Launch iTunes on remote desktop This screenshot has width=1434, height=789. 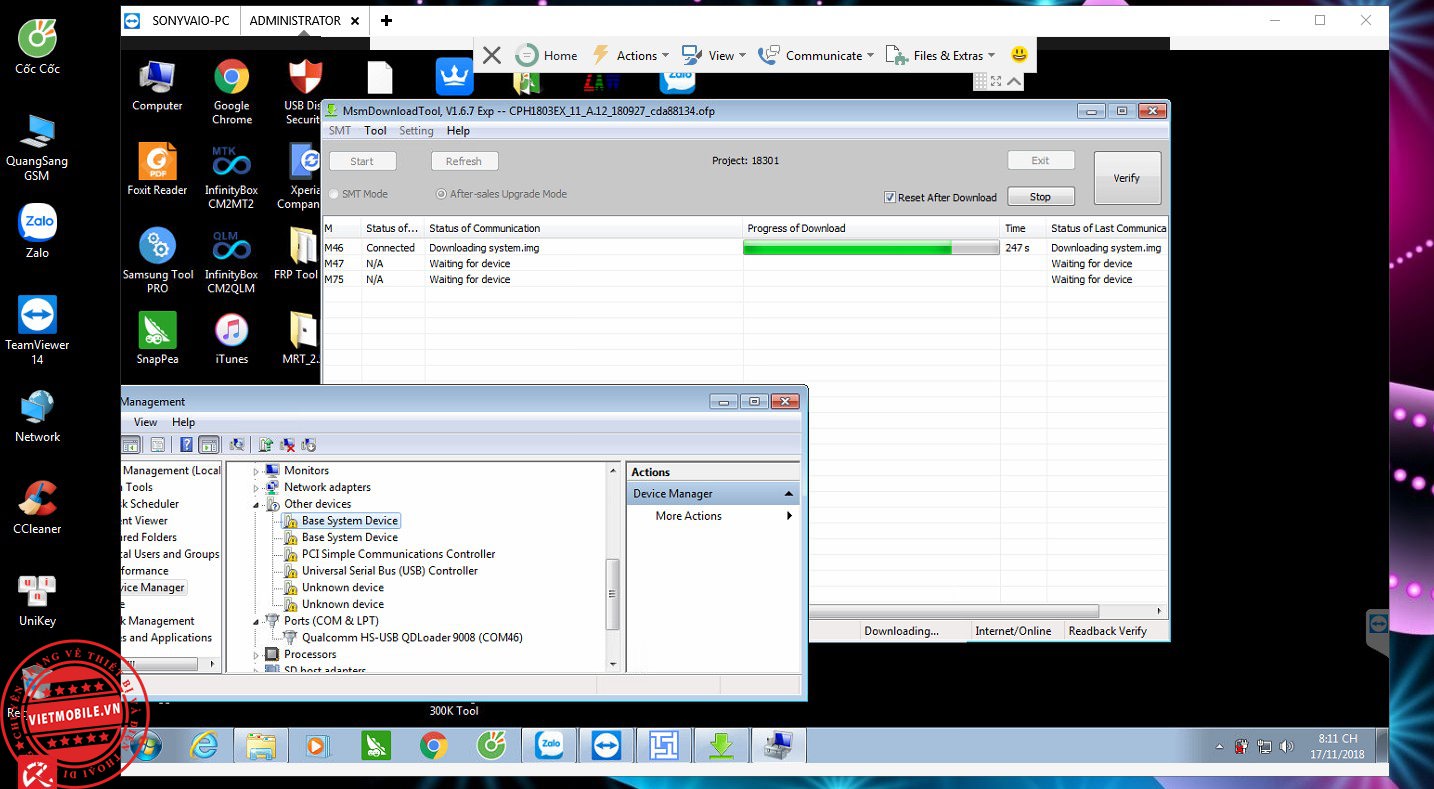click(232, 338)
